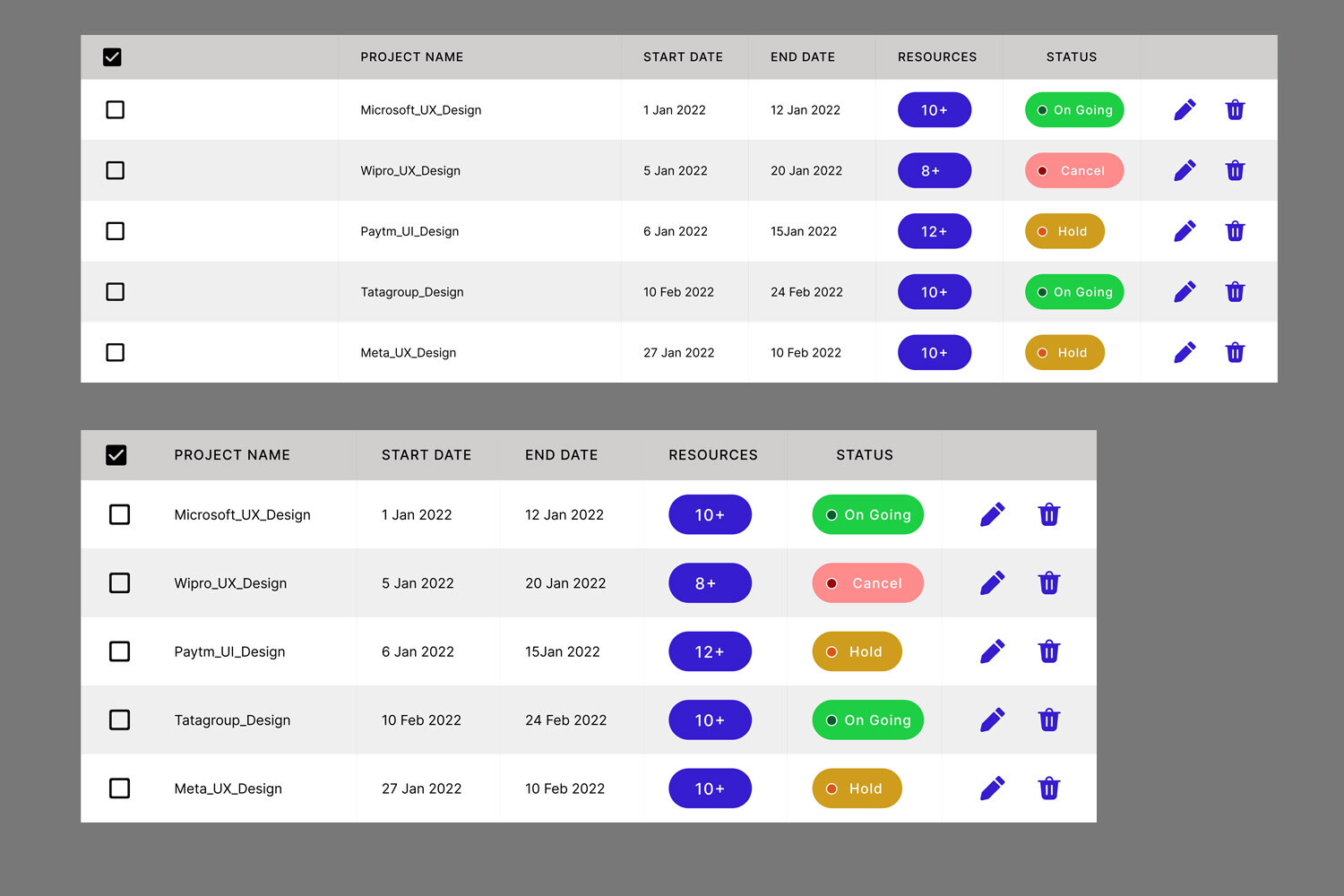This screenshot has height=896, width=1344.
Task: Click the On Going status badge for Microsoft_UX_Design
Action: (x=1074, y=109)
